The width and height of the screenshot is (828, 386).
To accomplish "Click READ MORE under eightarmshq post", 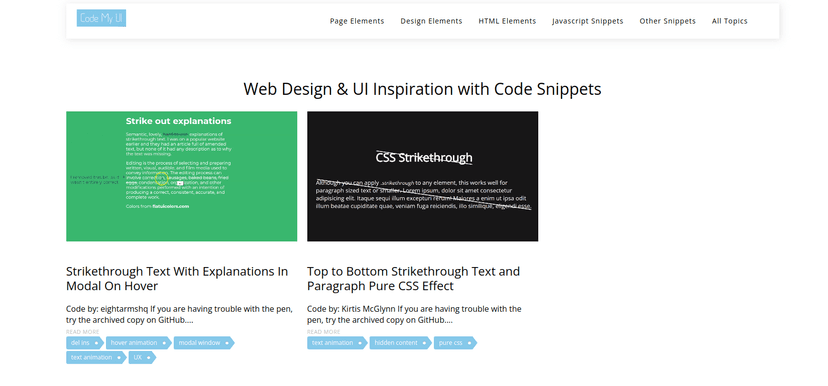I will 82,332.
